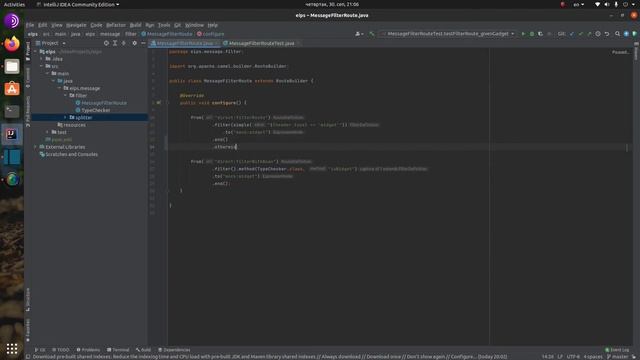Open Ubuntu Software from the dock
Image resolution: width=640 pixels, height=360 pixels.
point(12,89)
